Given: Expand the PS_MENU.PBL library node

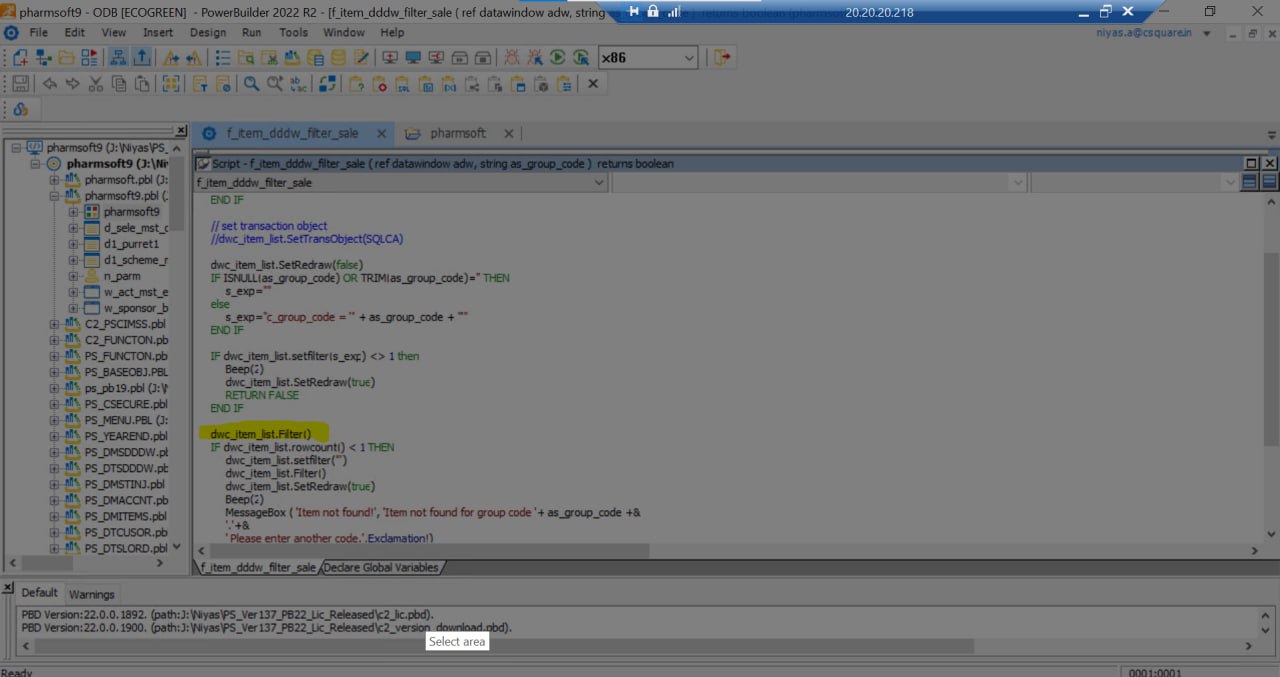Looking at the screenshot, I should click(x=55, y=420).
